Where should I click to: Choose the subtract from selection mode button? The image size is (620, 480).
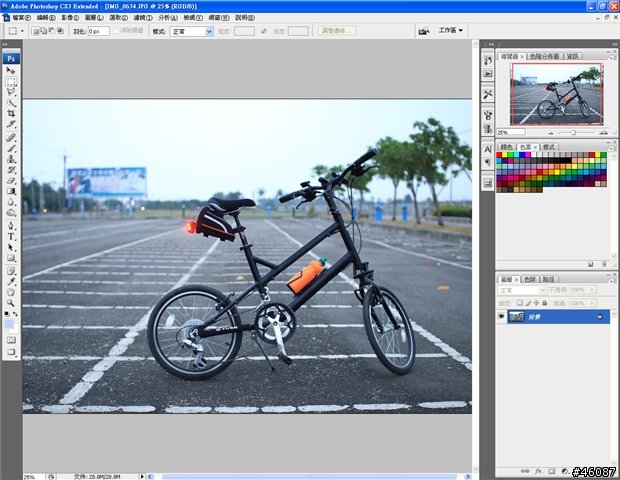[x=52, y=31]
